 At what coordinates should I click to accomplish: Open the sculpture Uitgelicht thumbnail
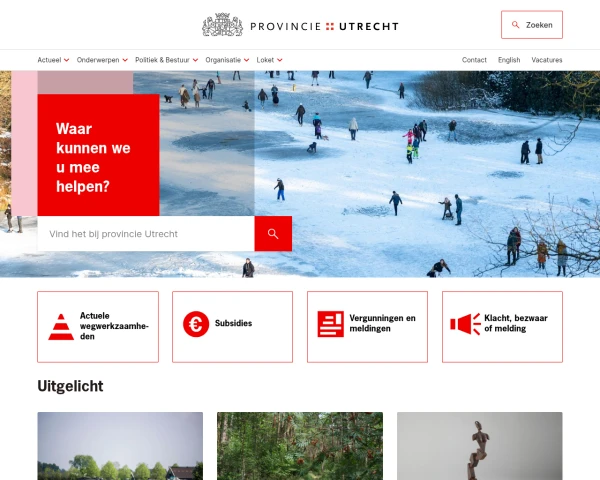[480, 446]
